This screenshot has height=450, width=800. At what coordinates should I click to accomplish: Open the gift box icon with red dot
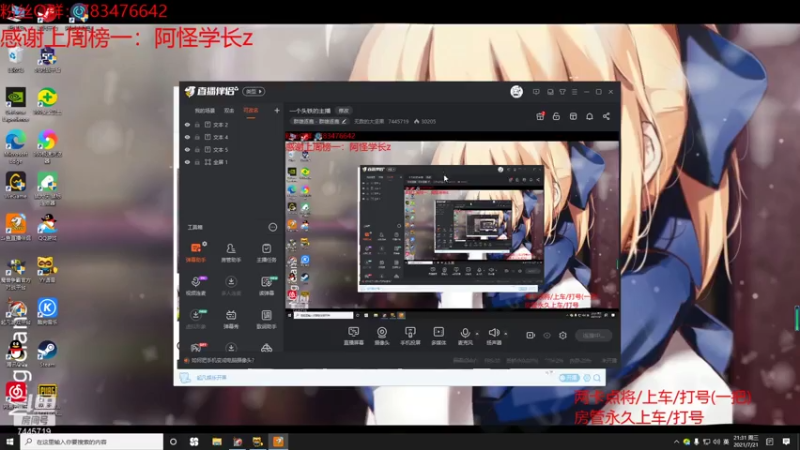[540, 116]
